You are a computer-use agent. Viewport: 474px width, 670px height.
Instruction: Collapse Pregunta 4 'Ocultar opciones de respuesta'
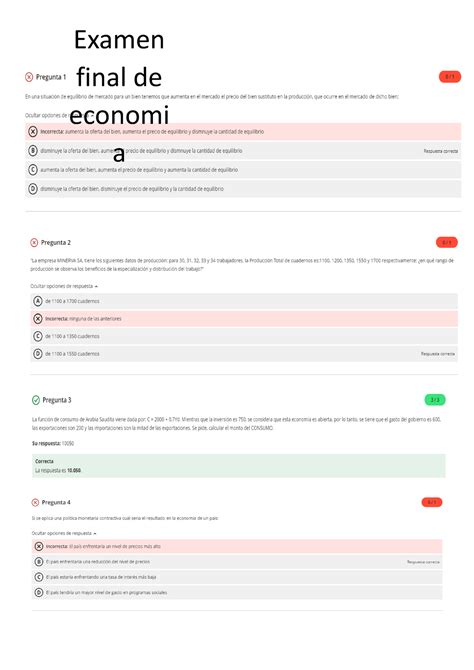click(64, 533)
